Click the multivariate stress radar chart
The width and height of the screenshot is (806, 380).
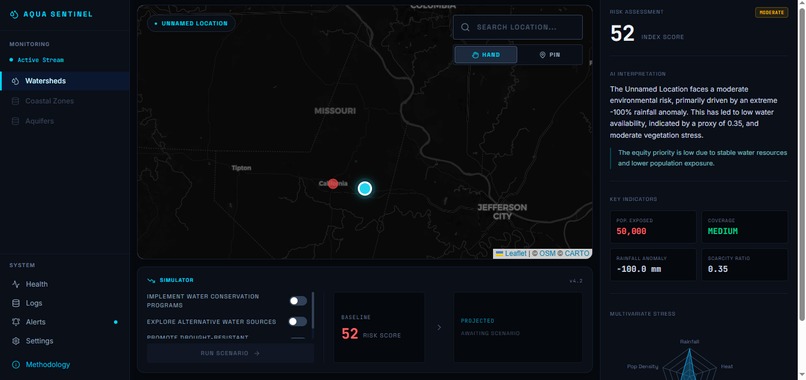pos(689,363)
